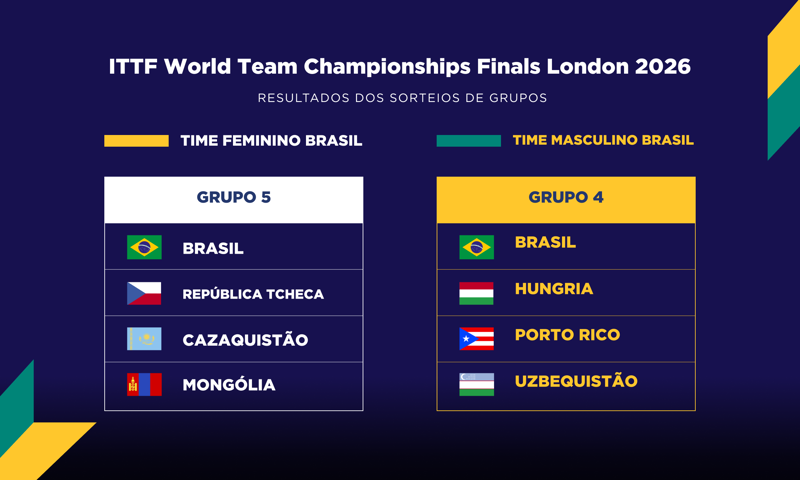Select the Grupo 4 header
The height and width of the screenshot is (480, 800).
tap(566, 198)
